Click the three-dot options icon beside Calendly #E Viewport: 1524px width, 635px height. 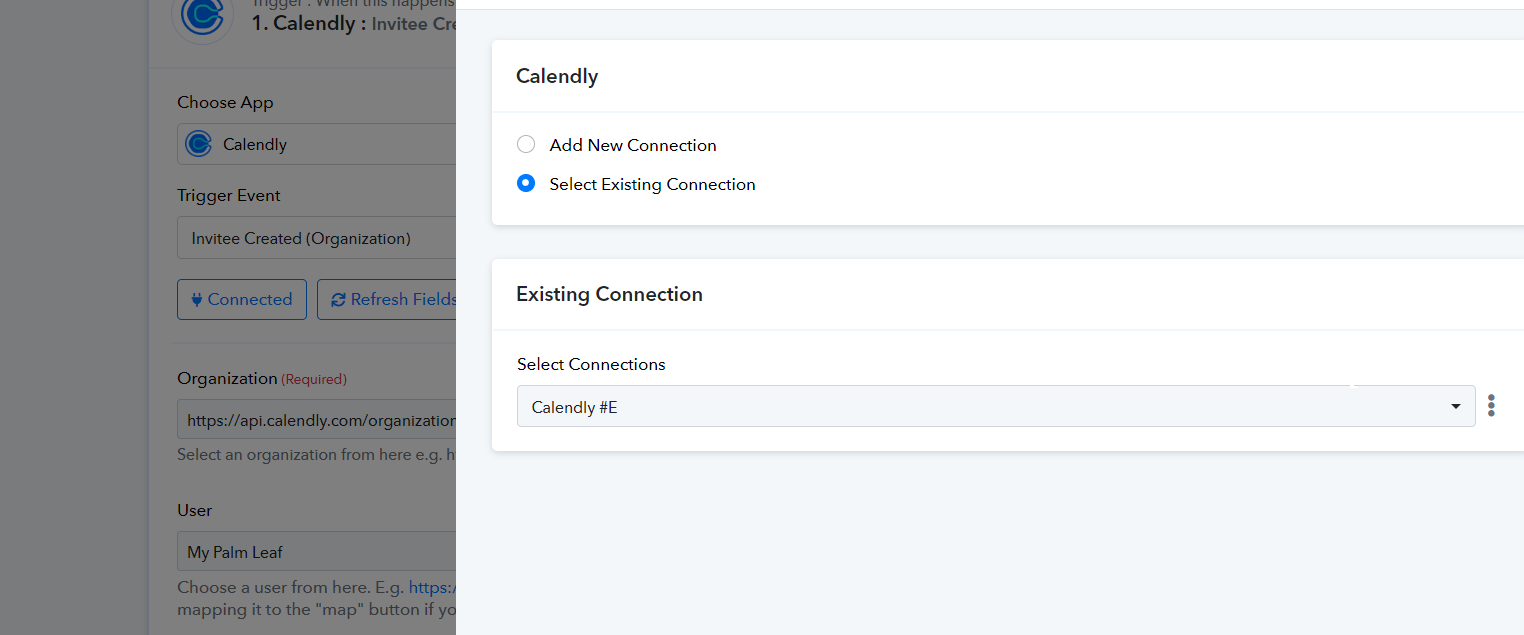point(1491,406)
